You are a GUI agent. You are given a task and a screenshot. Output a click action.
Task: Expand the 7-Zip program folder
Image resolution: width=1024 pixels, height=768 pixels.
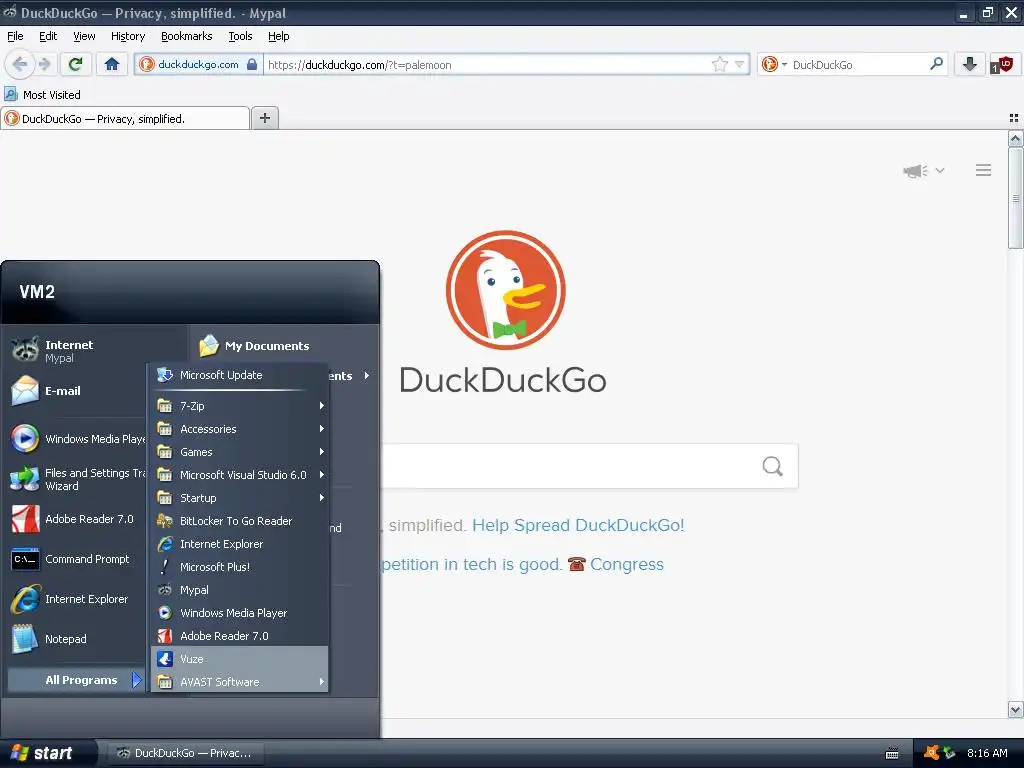[x=239, y=406]
